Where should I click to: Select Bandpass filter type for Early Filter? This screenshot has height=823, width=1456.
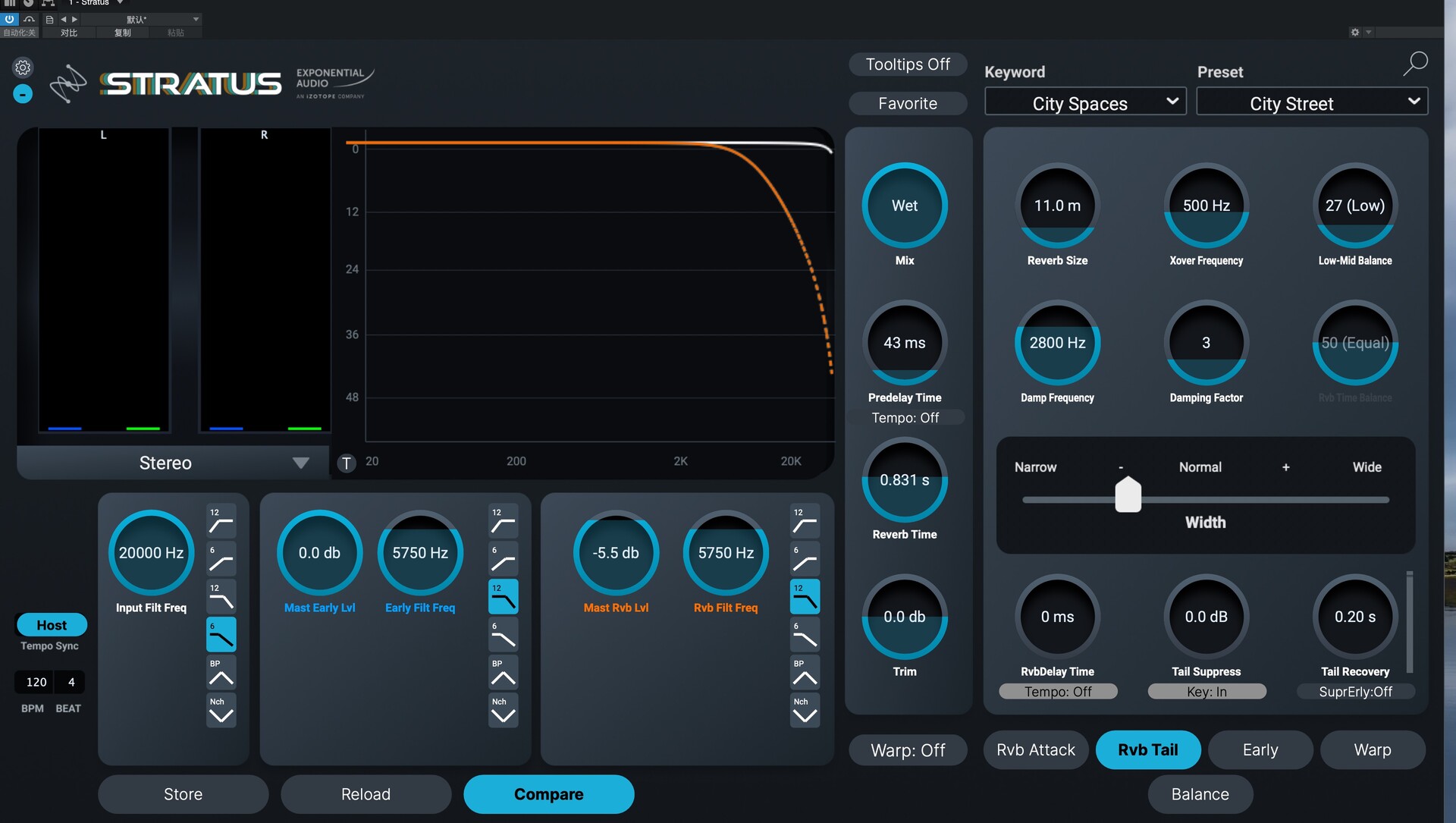pyautogui.click(x=503, y=673)
